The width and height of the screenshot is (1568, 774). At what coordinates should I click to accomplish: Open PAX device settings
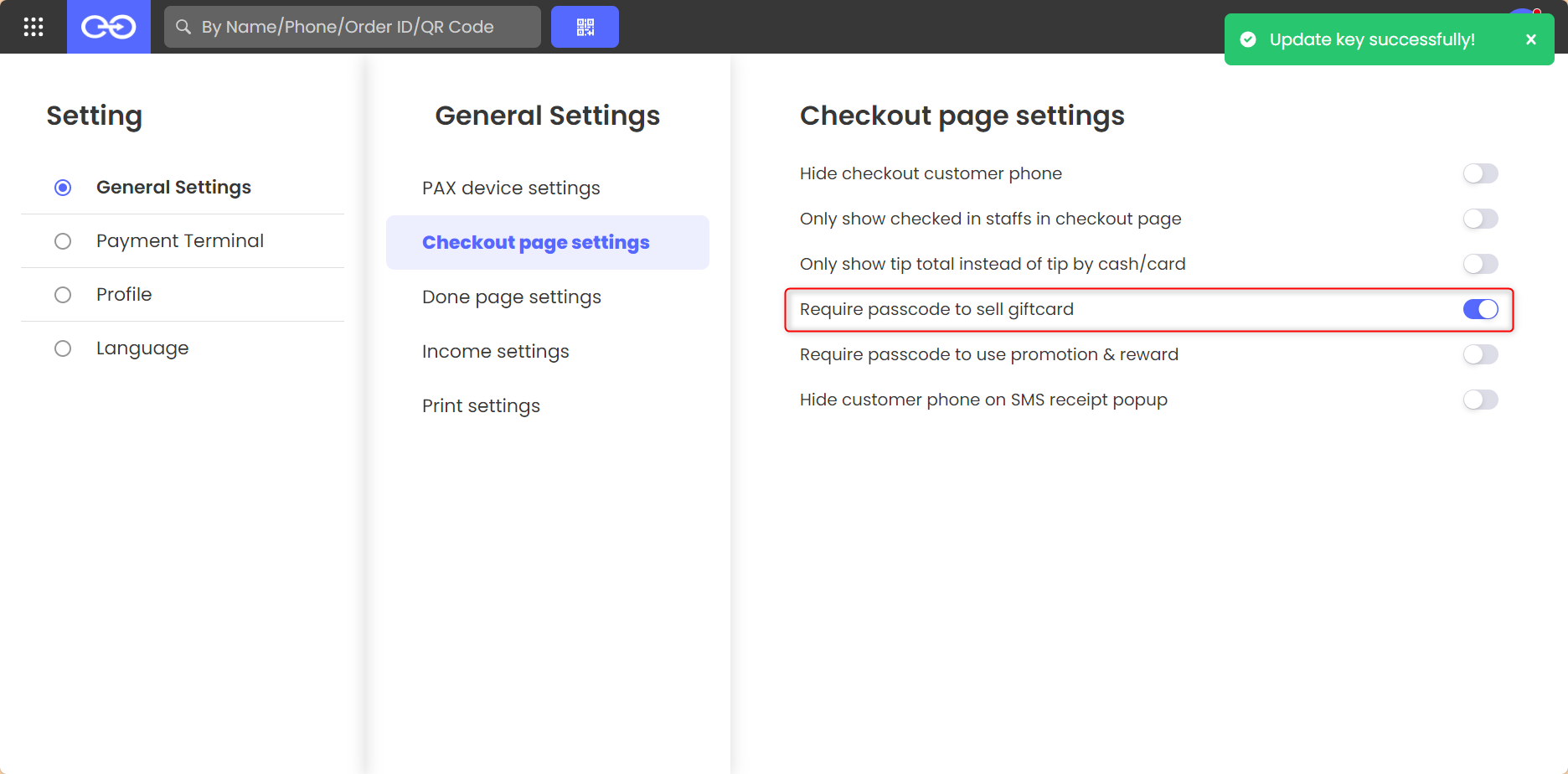pos(511,188)
